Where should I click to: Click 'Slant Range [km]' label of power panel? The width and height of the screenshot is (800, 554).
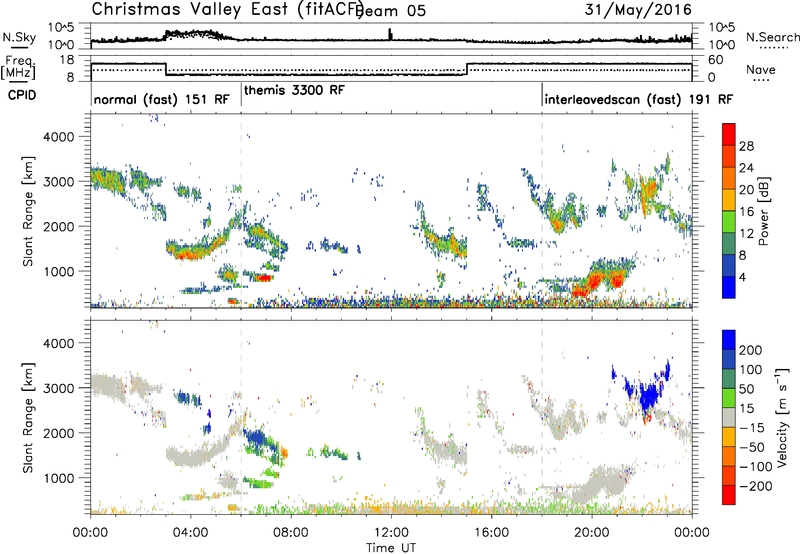pos(28,211)
